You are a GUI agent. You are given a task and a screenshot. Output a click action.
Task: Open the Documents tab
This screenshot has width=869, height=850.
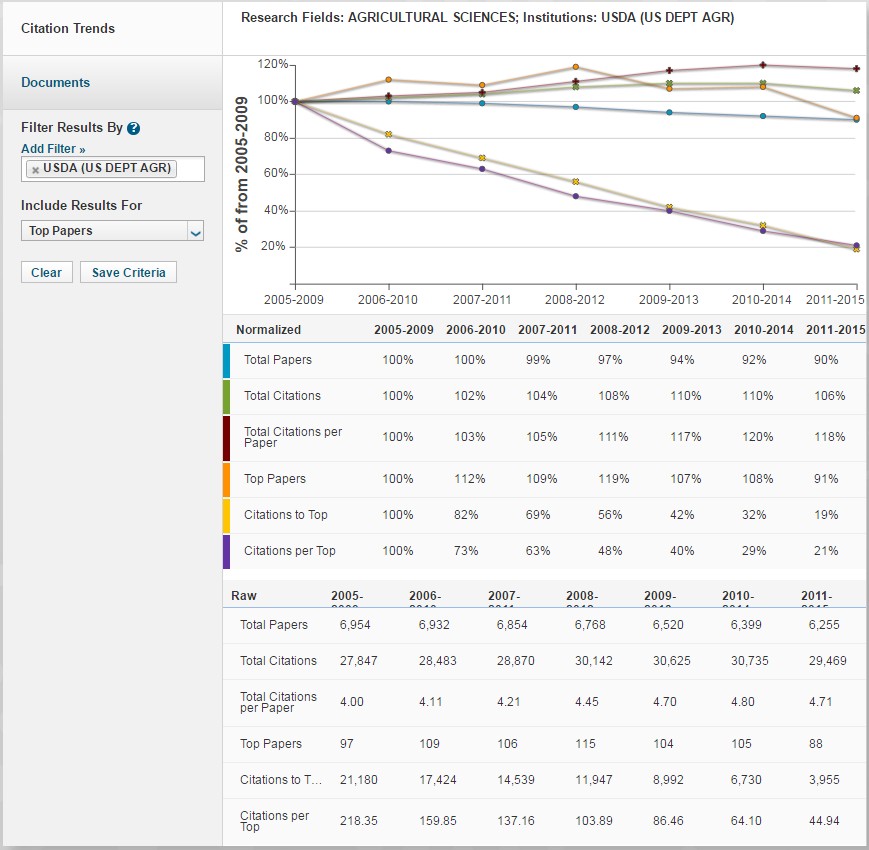click(x=55, y=83)
